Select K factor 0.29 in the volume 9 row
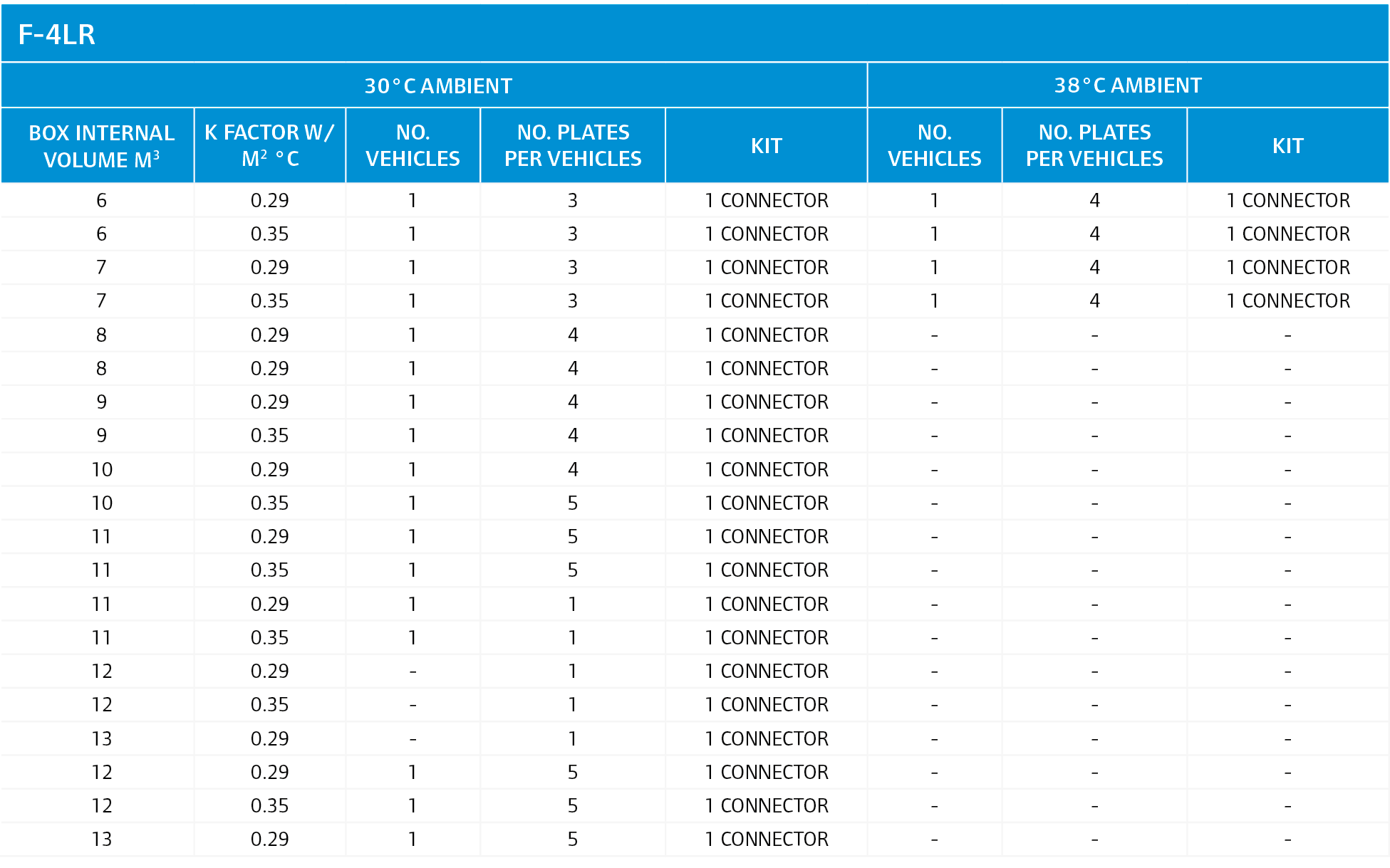The image size is (1390, 868). pos(269,402)
